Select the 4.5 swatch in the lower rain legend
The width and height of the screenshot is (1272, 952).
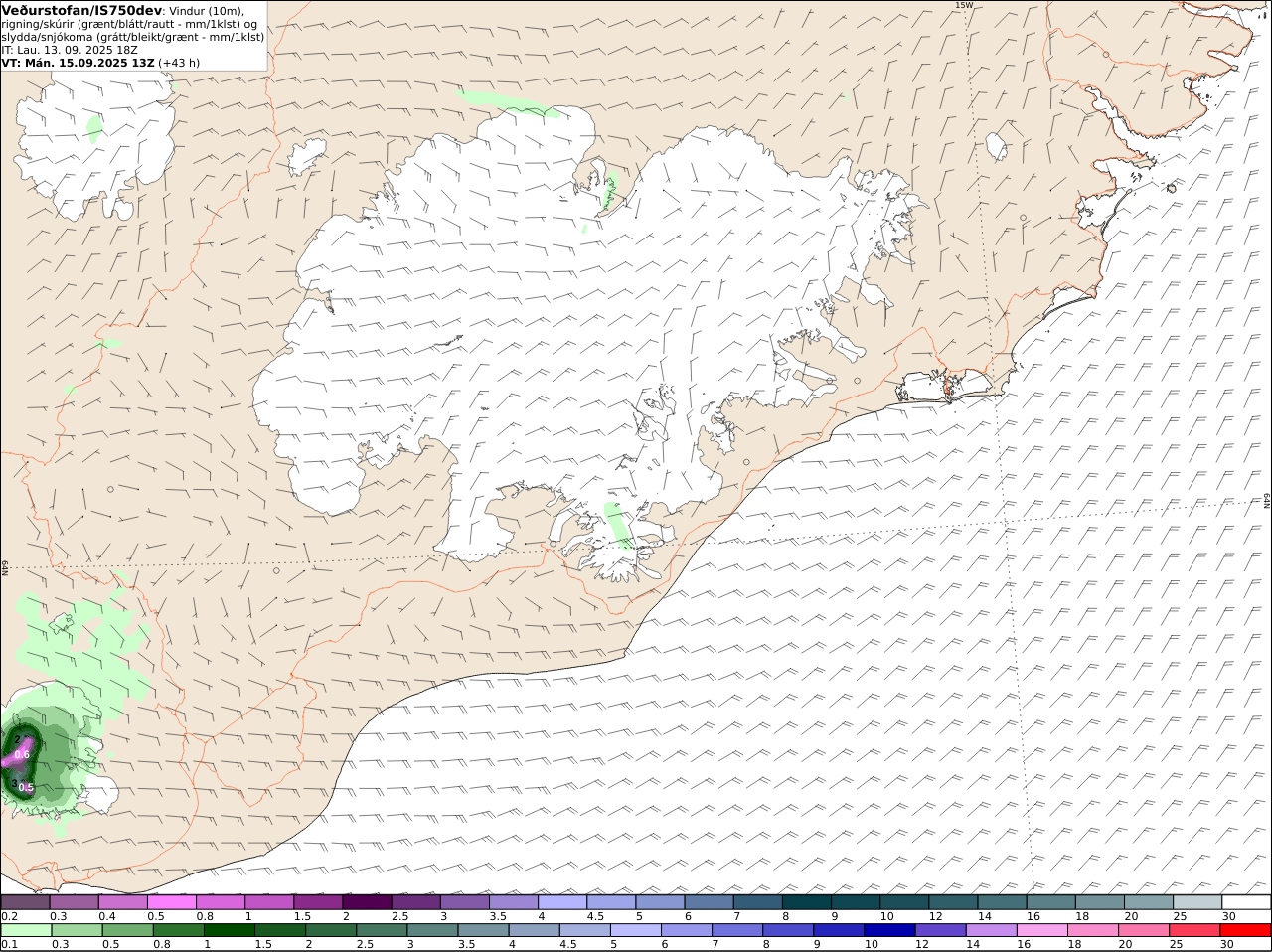585,931
